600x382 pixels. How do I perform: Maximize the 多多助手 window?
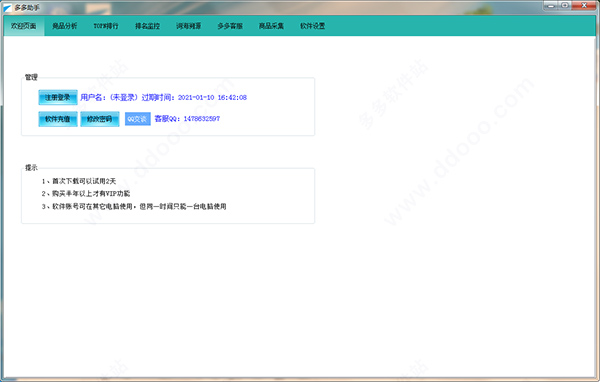tap(565, 5)
